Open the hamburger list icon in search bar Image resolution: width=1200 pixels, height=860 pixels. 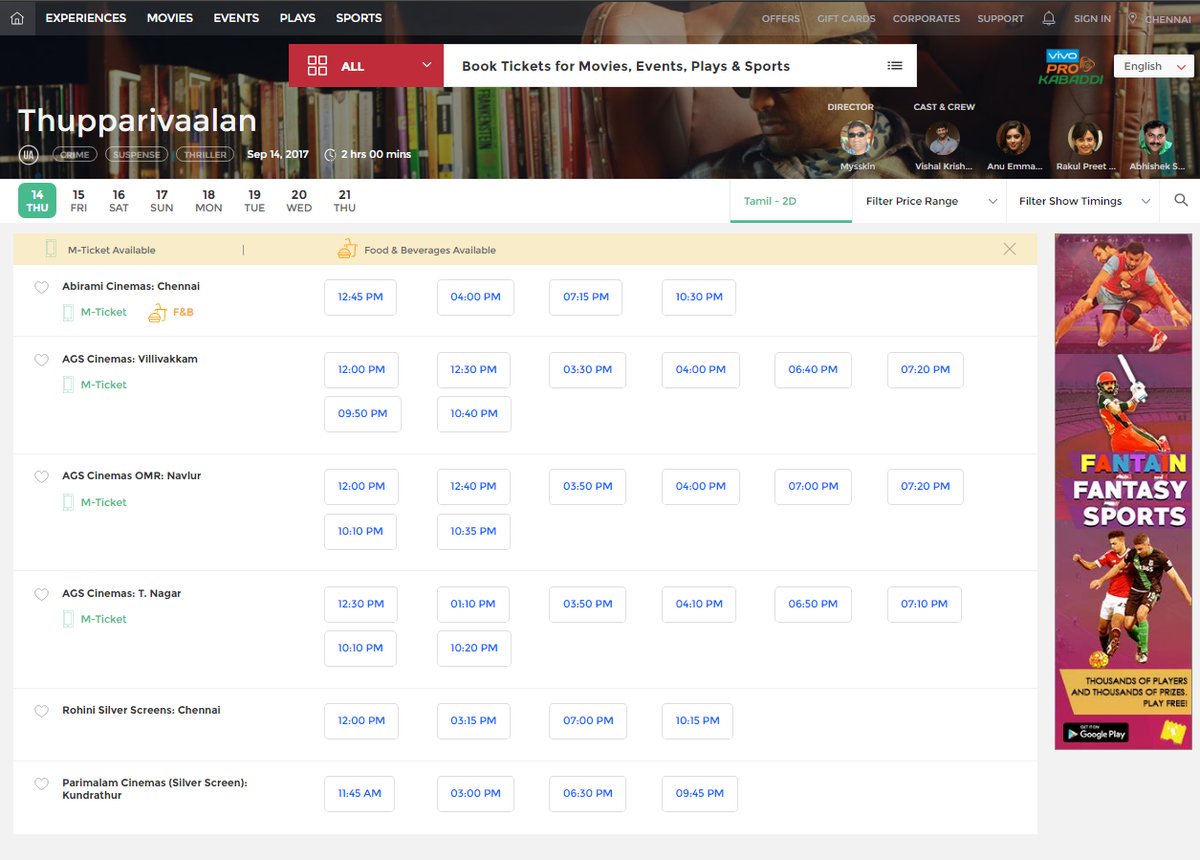pyautogui.click(x=895, y=66)
